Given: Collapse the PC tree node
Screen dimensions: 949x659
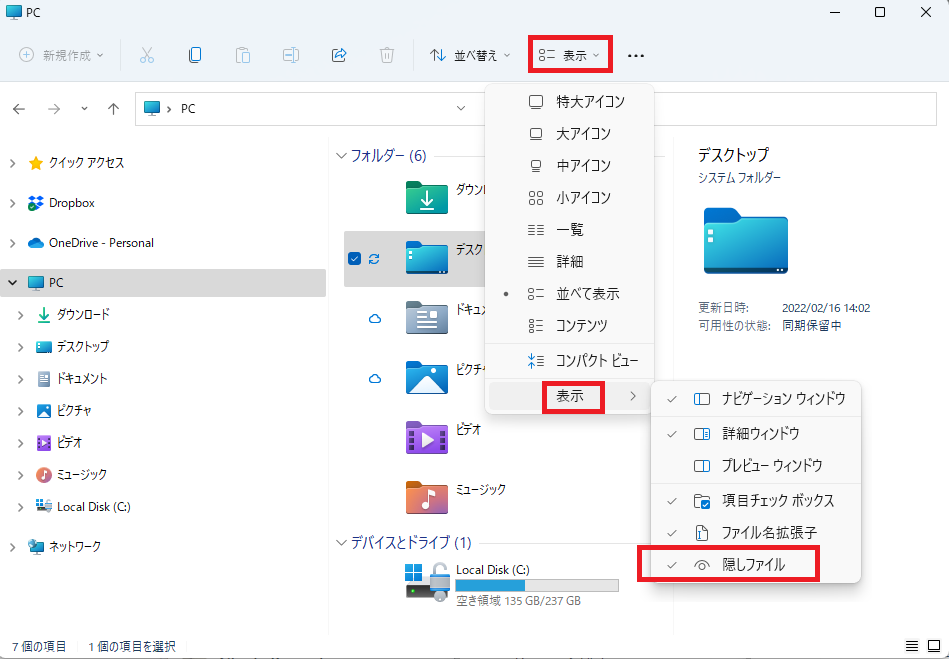Looking at the screenshot, I should click(13, 283).
